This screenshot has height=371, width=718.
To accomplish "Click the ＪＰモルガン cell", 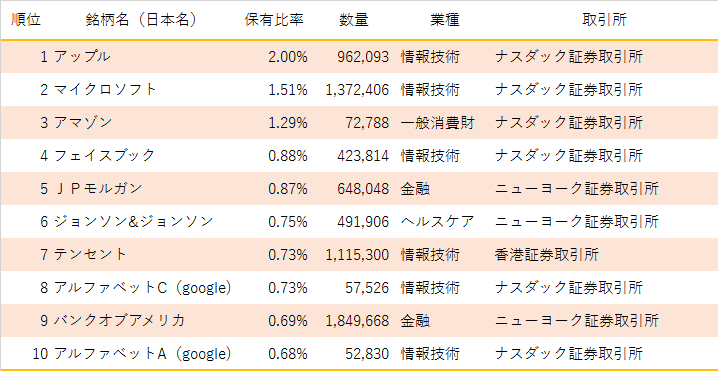I will click(98, 189).
